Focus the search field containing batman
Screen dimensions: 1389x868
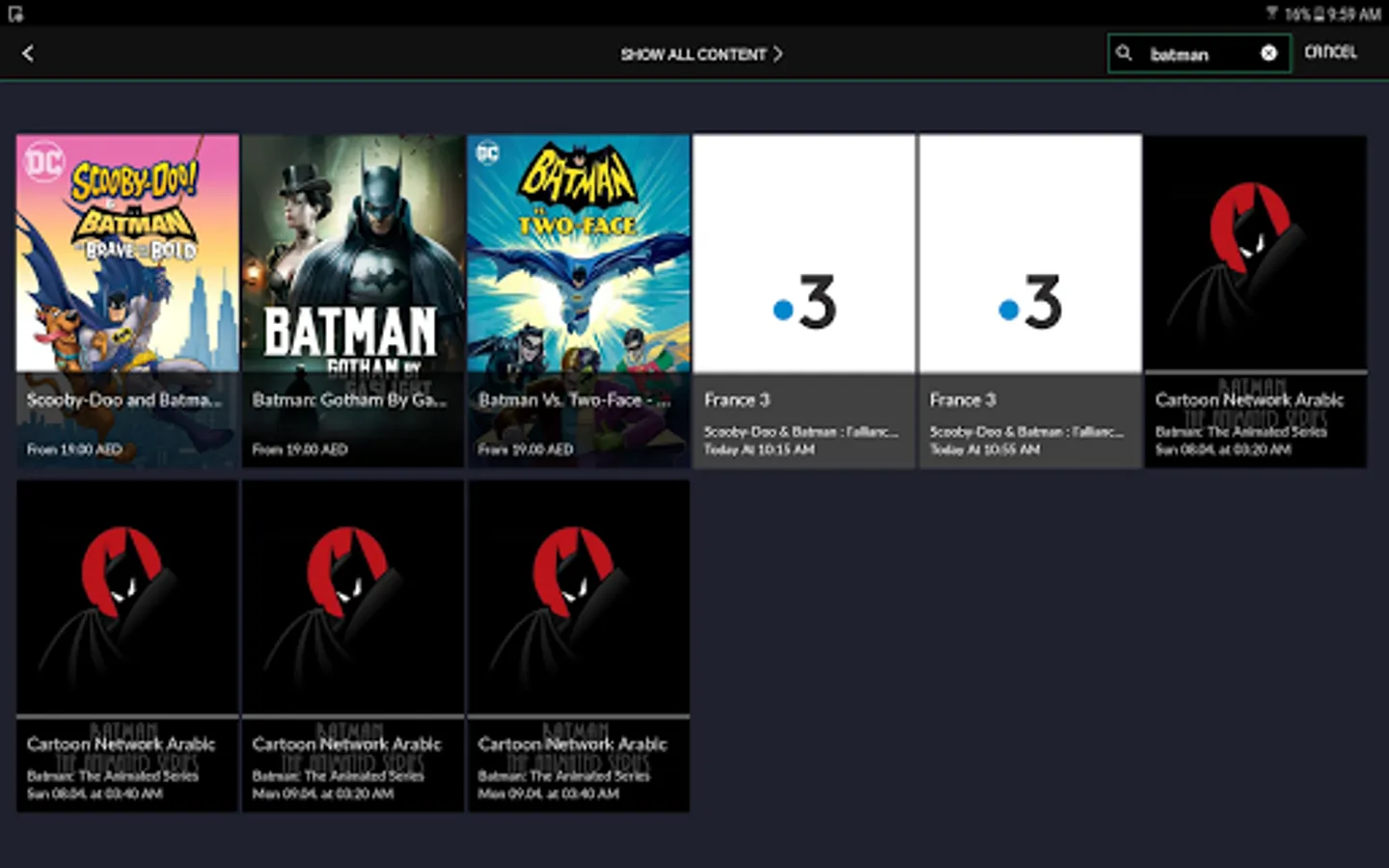[x=1199, y=54]
